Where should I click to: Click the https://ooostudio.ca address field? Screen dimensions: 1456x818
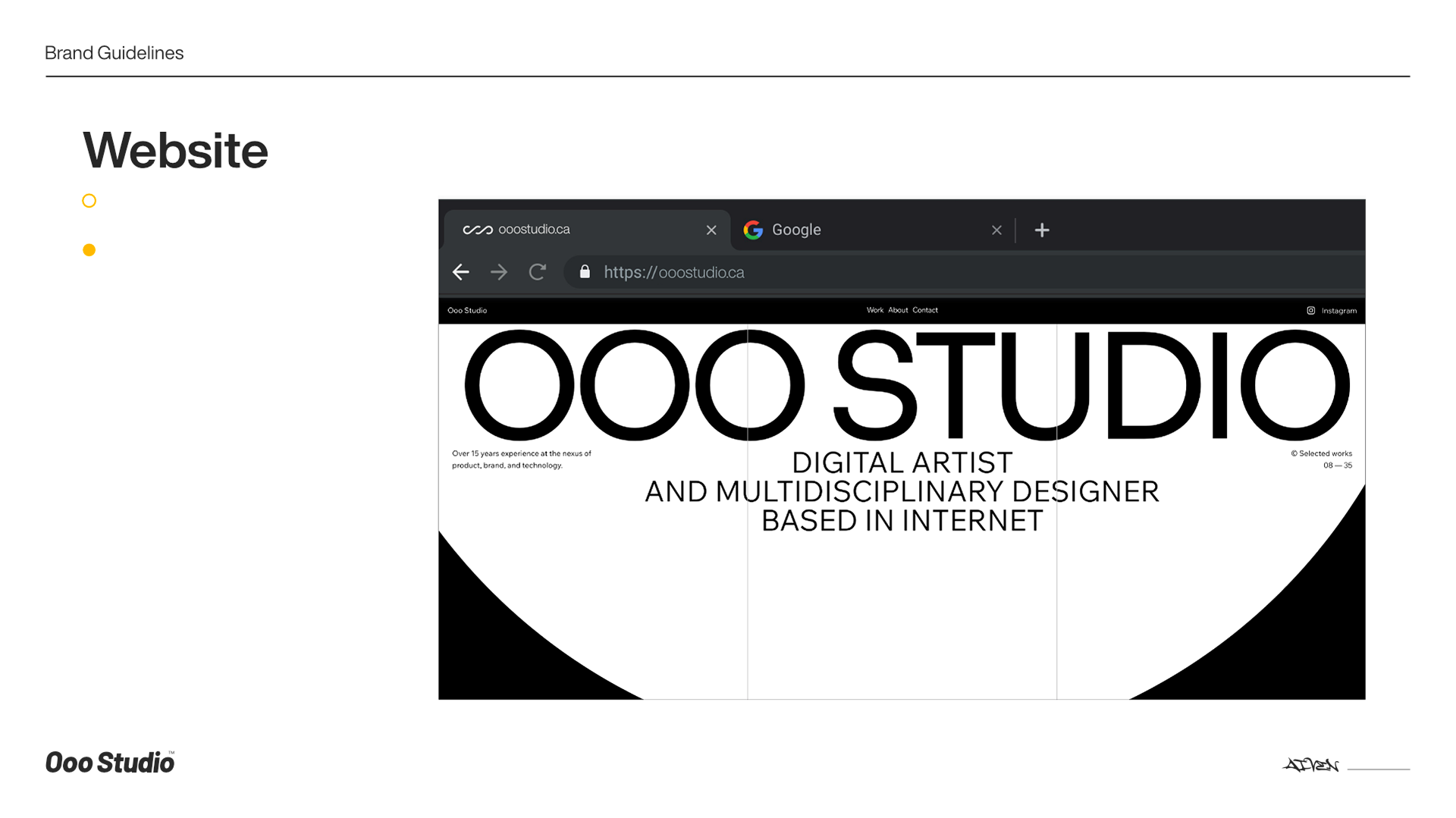point(963,272)
